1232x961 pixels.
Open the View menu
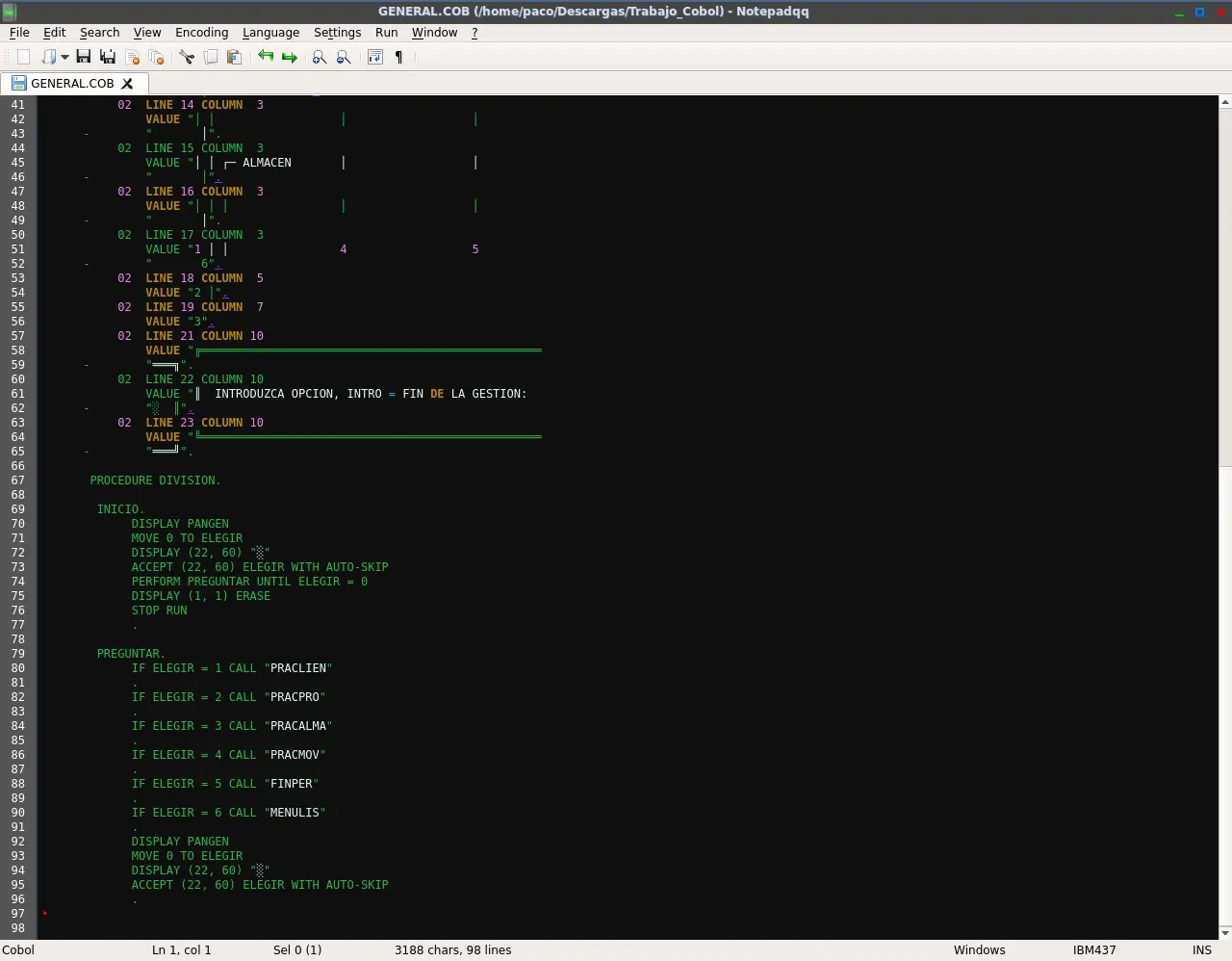[x=147, y=32]
